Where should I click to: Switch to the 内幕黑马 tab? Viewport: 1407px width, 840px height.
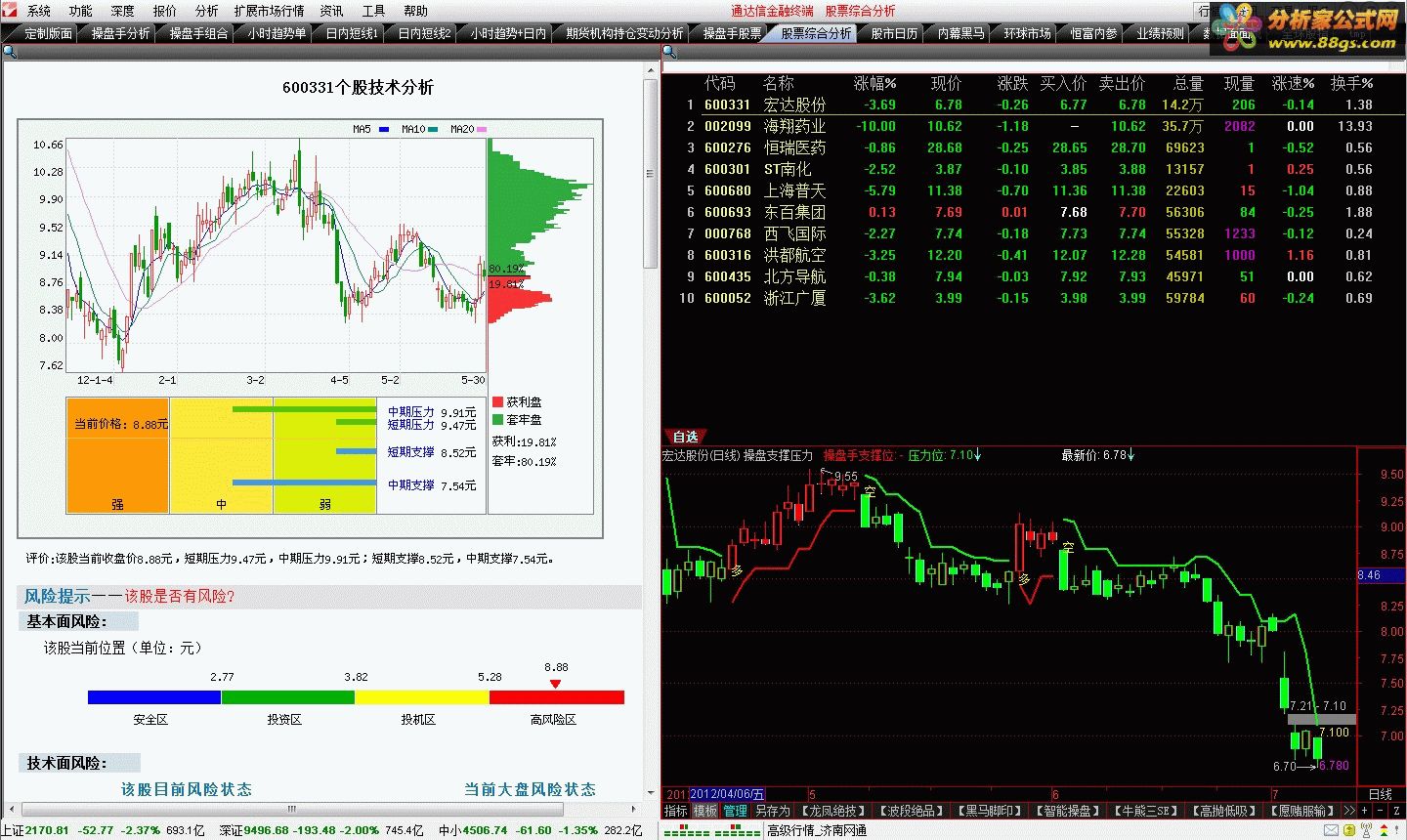(960, 33)
